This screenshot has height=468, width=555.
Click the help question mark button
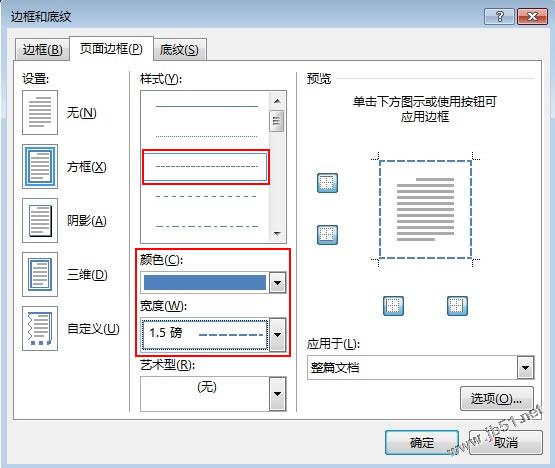pos(499,17)
